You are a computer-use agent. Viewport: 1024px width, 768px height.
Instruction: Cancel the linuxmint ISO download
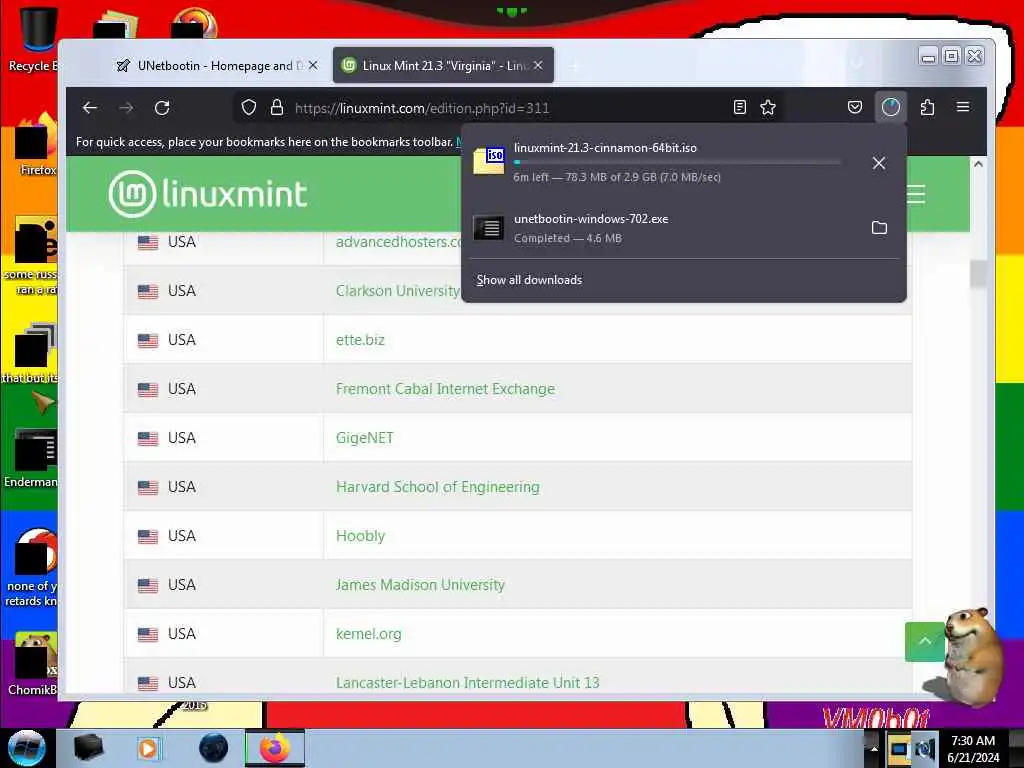click(x=879, y=163)
